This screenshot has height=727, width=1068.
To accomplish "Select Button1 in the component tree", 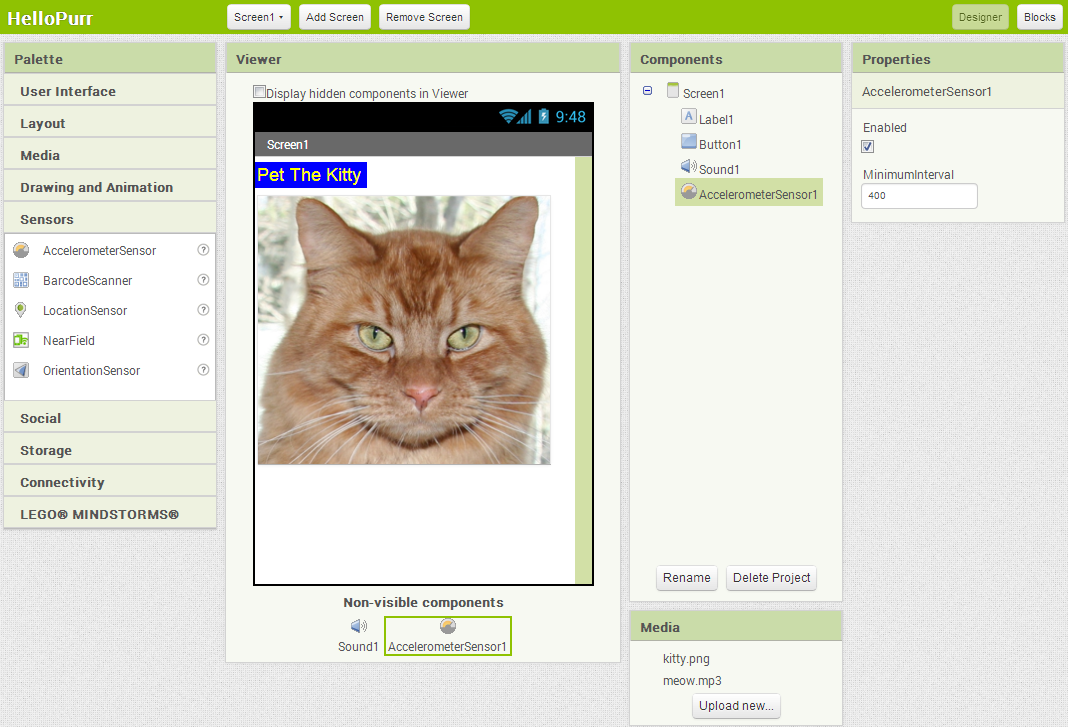I will pyautogui.click(x=720, y=144).
